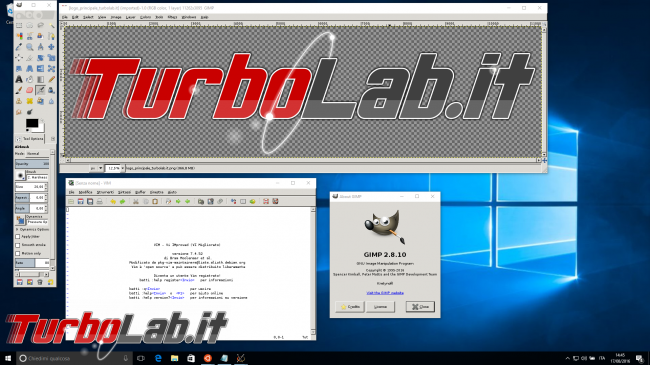
Task: Open File menu in GIMP image window
Action: click(x=65, y=17)
